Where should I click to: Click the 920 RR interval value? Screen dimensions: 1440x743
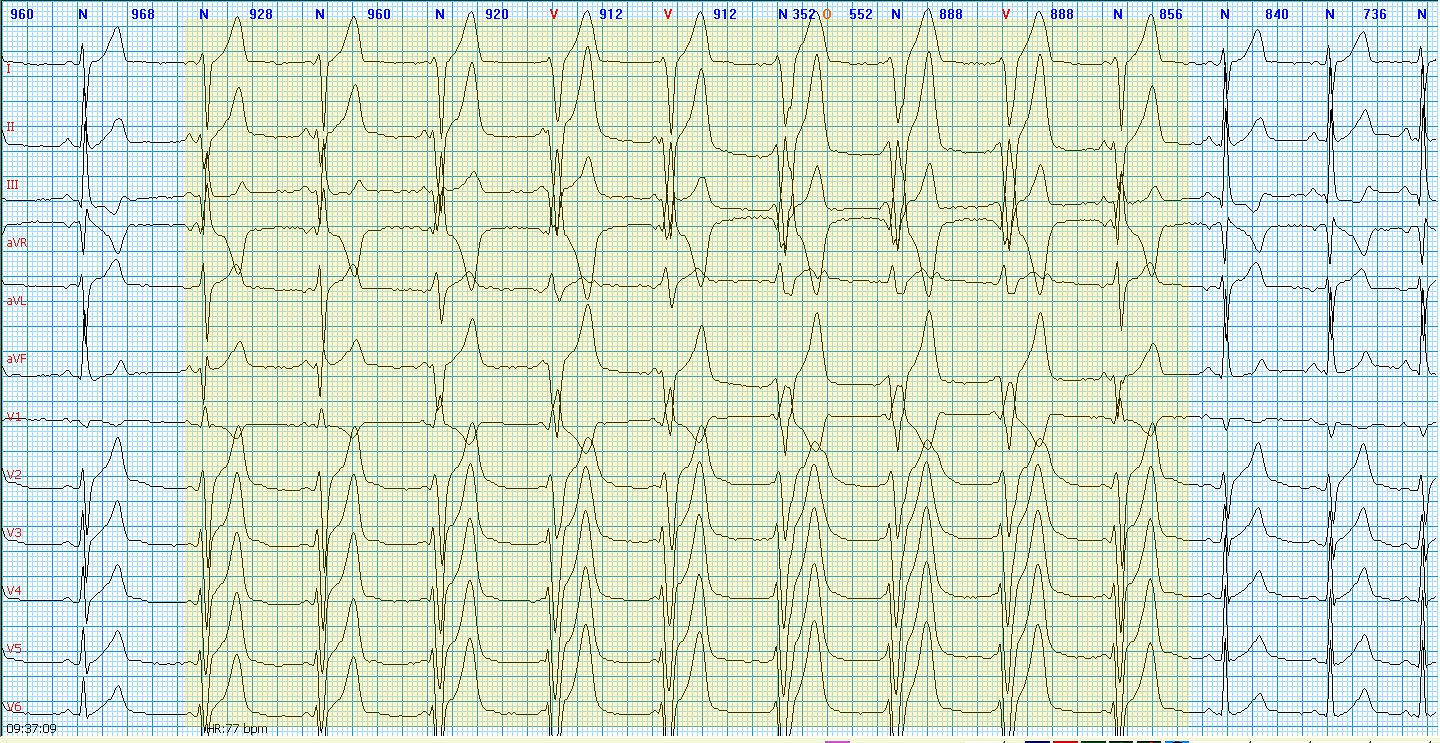click(496, 14)
